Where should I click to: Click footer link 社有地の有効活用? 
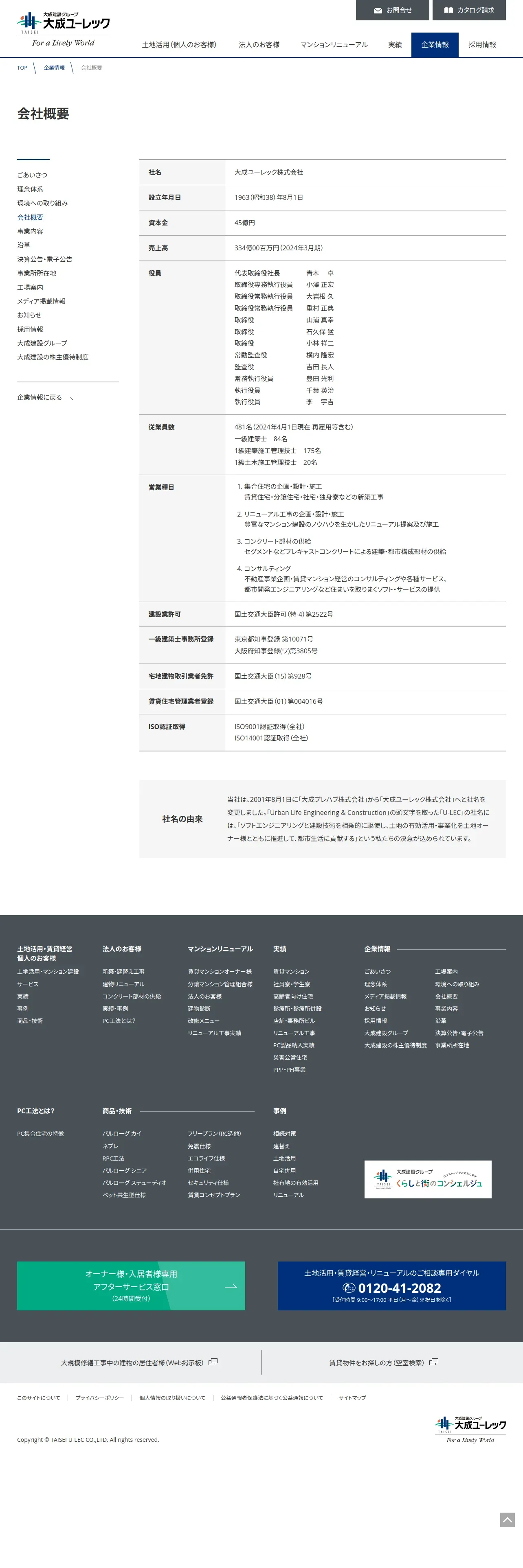click(x=296, y=1183)
